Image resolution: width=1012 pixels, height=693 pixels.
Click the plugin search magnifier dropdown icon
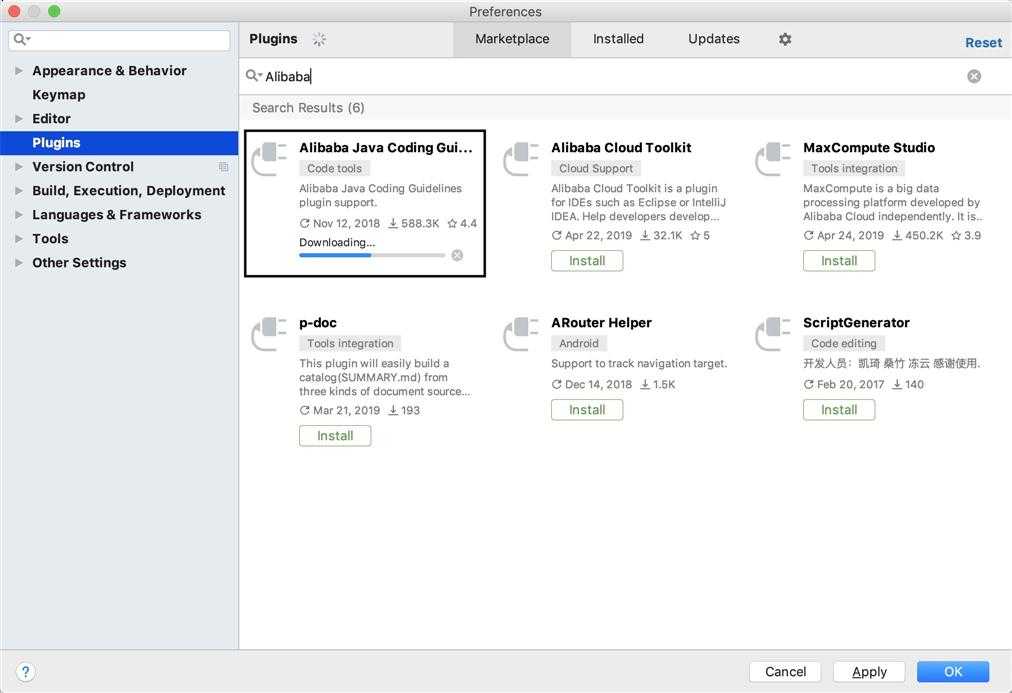click(x=254, y=75)
